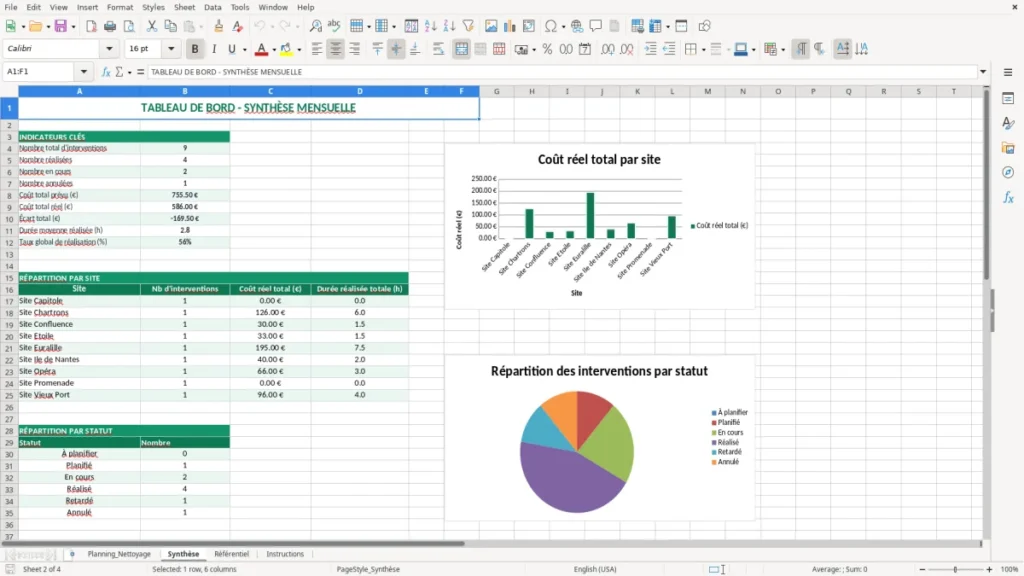
Task: Open the sidebar Functions fx icon
Action: click(1008, 197)
